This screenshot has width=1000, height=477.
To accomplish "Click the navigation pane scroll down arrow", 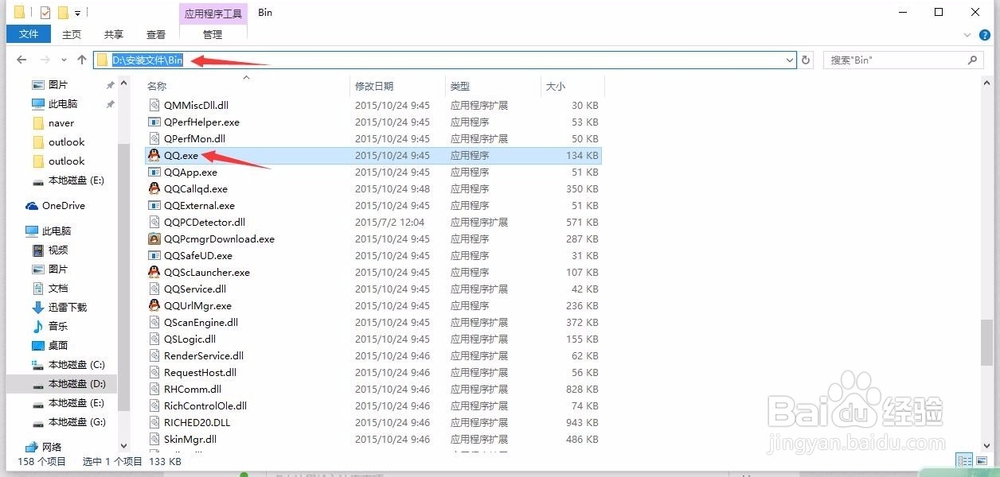I will click(x=124, y=447).
